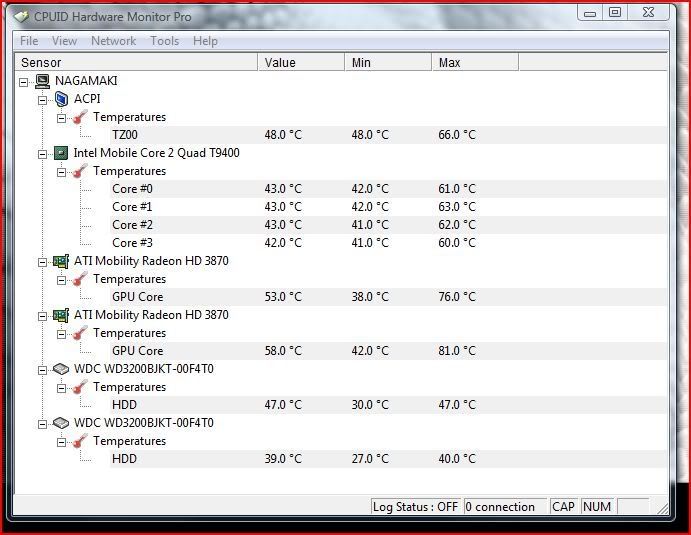Click the Value column header
The image size is (691, 535).
click(x=301, y=63)
